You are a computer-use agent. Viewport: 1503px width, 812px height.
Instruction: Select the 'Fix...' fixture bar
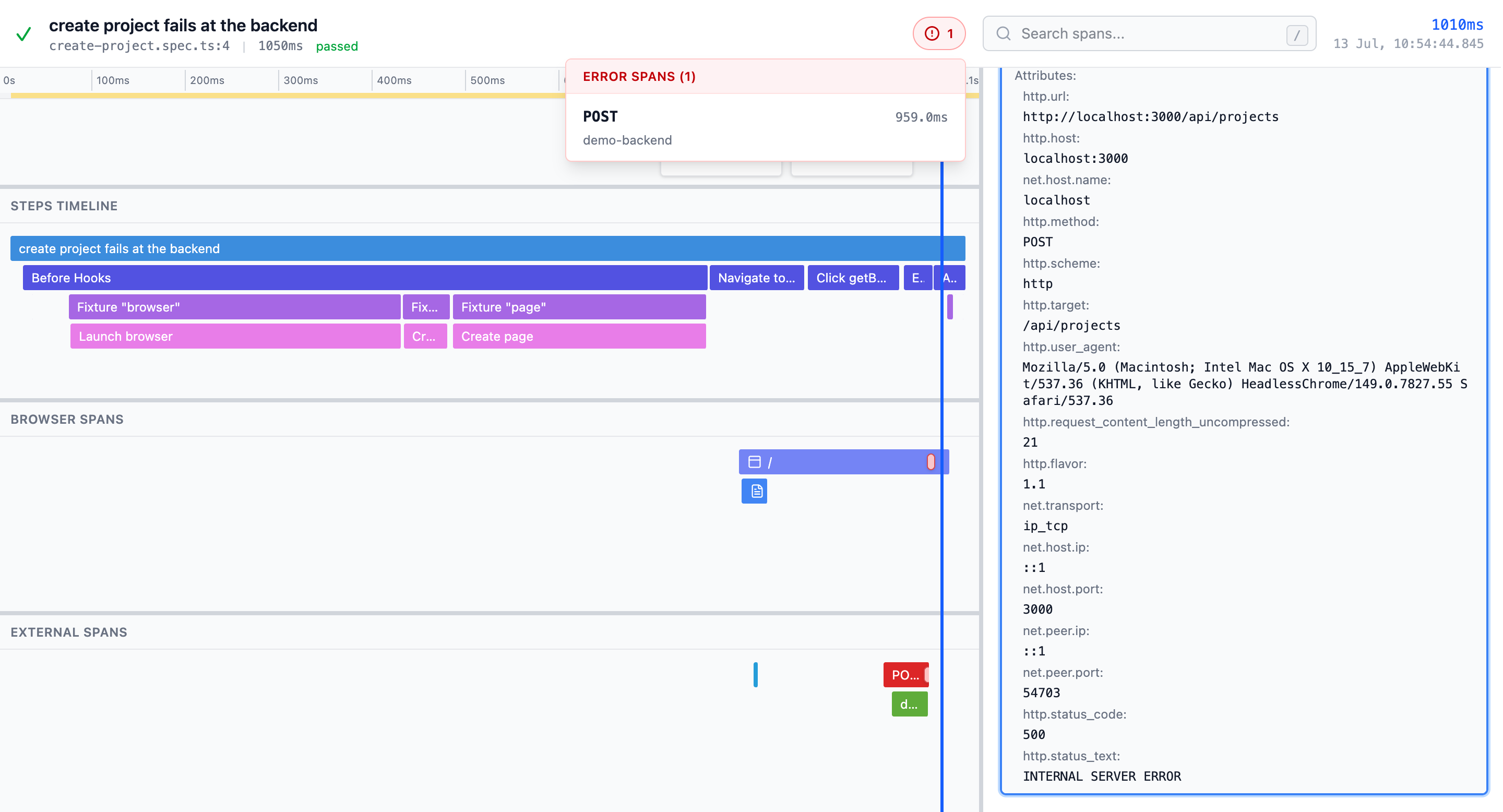(x=425, y=307)
